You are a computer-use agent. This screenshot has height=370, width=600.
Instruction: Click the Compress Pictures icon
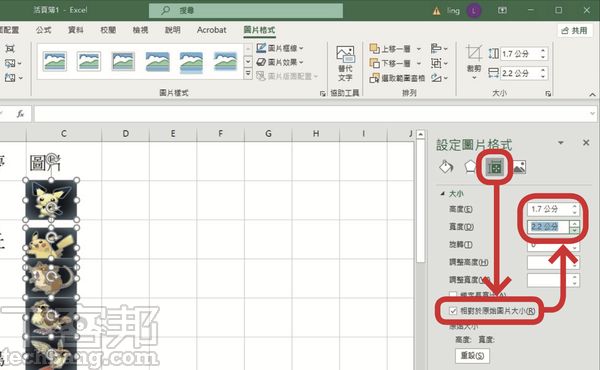coord(10,49)
